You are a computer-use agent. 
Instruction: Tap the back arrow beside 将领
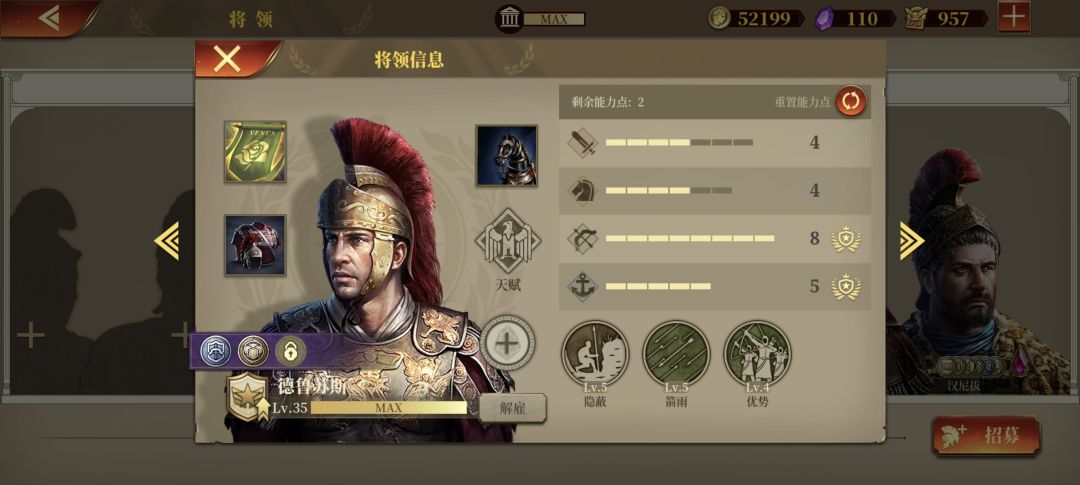click(x=50, y=17)
